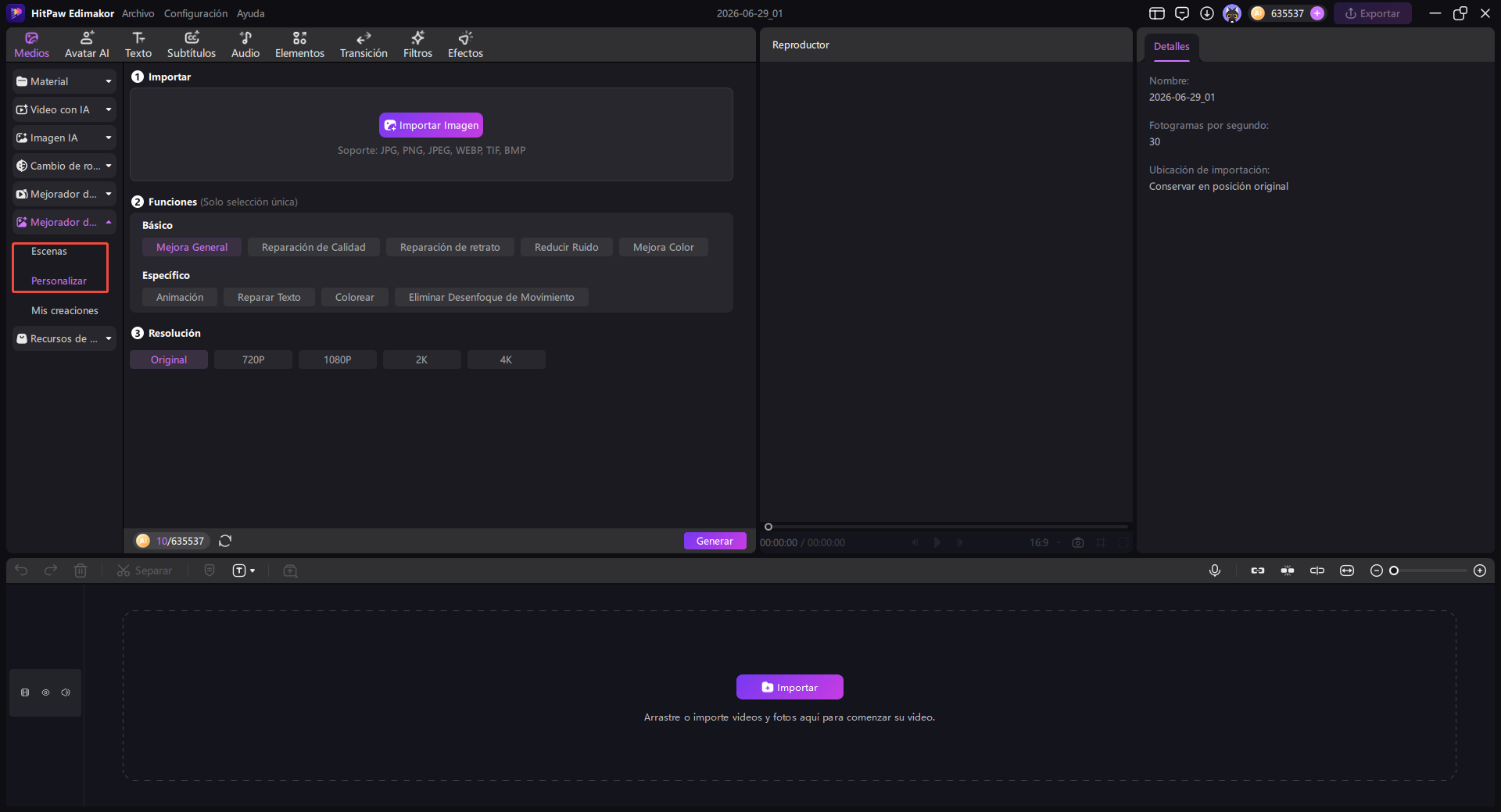Select the 4K resolution option
The image size is (1501, 812).
(506, 359)
